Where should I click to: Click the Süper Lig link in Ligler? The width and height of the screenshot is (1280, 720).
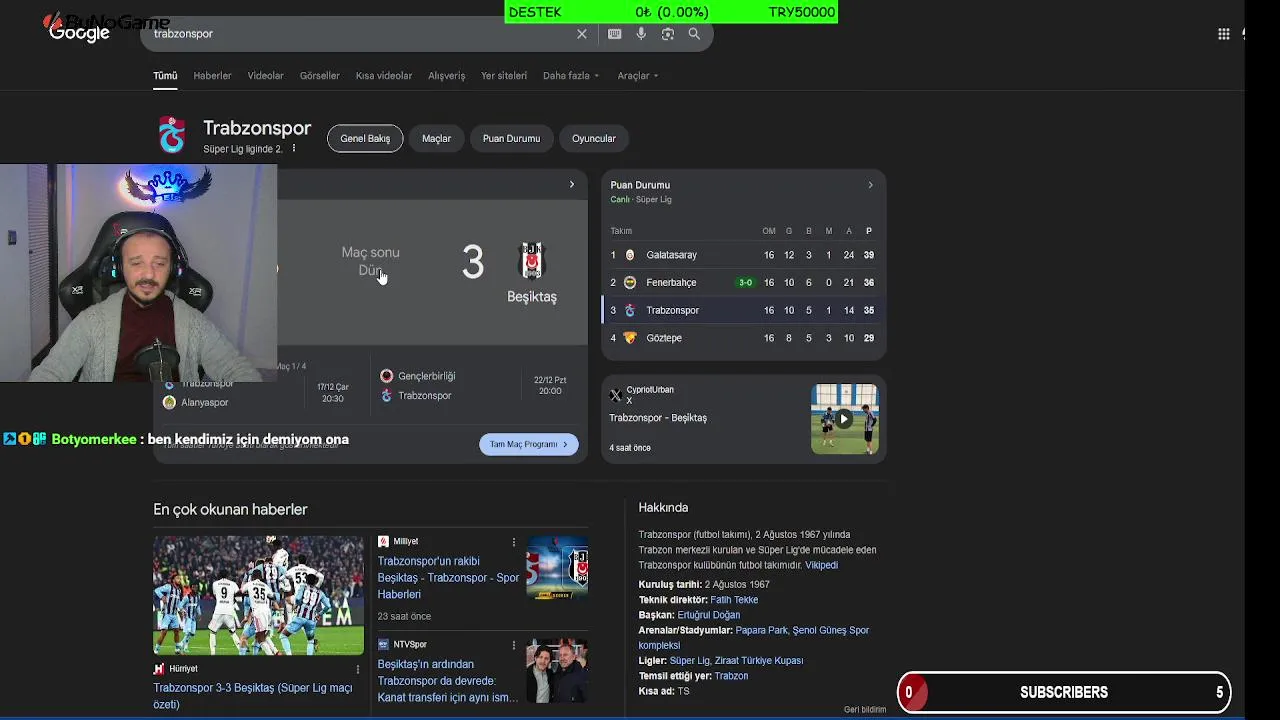coord(689,661)
